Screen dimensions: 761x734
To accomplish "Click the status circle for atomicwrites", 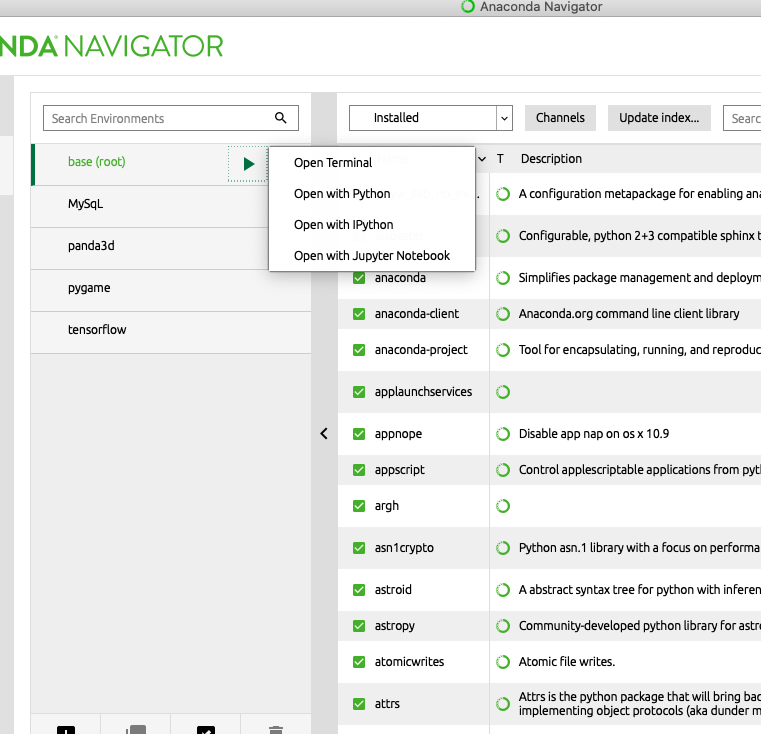I will [x=503, y=662].
